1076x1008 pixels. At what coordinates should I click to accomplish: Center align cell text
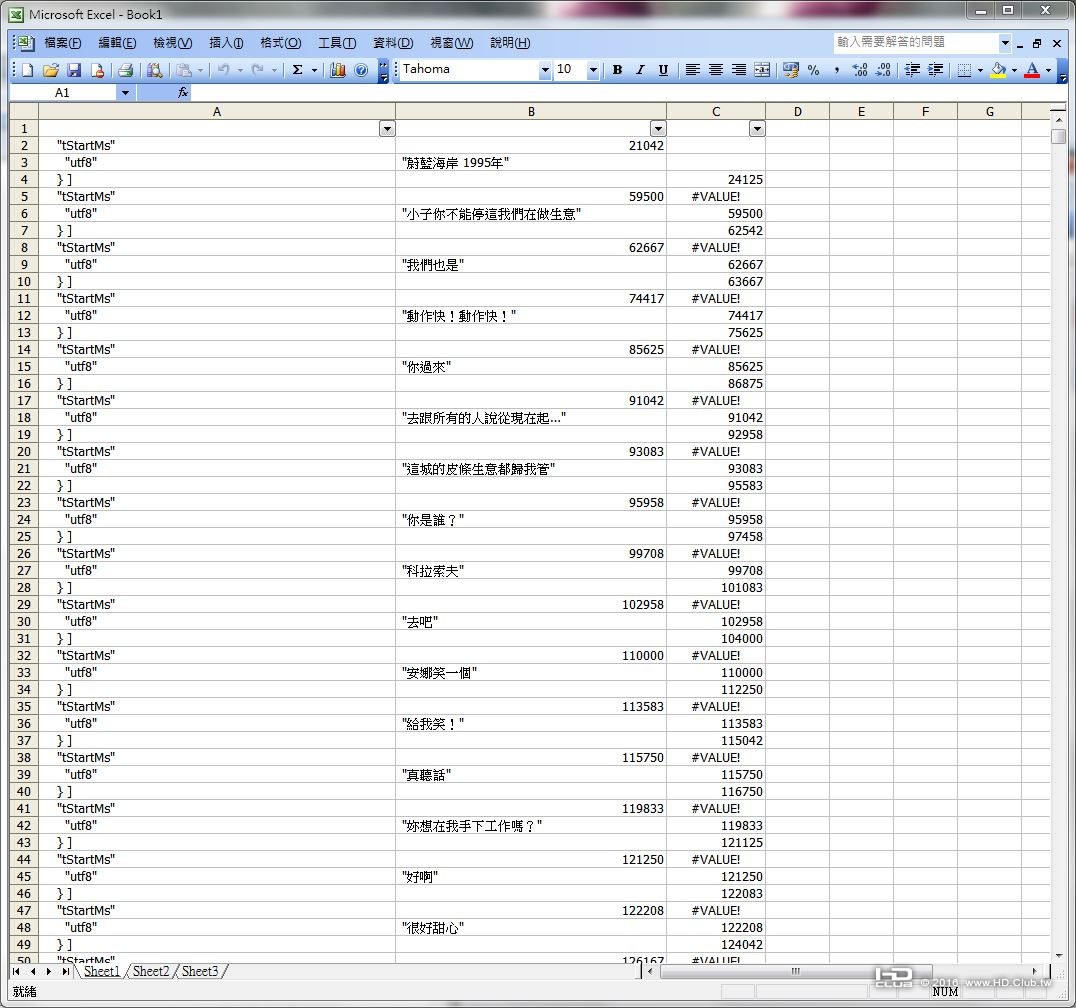tap(716, 70)
